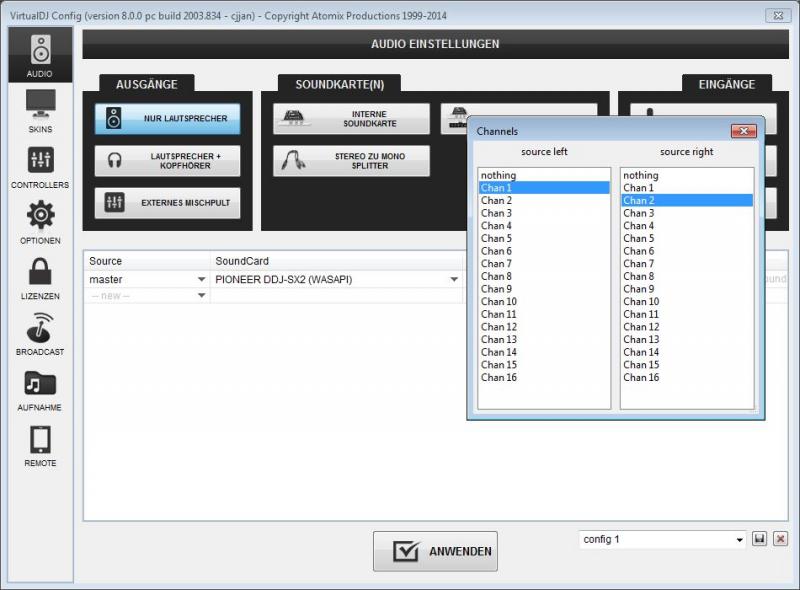Screen dimensions: 800x590
Task: Select Chan 15 in source right list
Action: coord(687,365)
